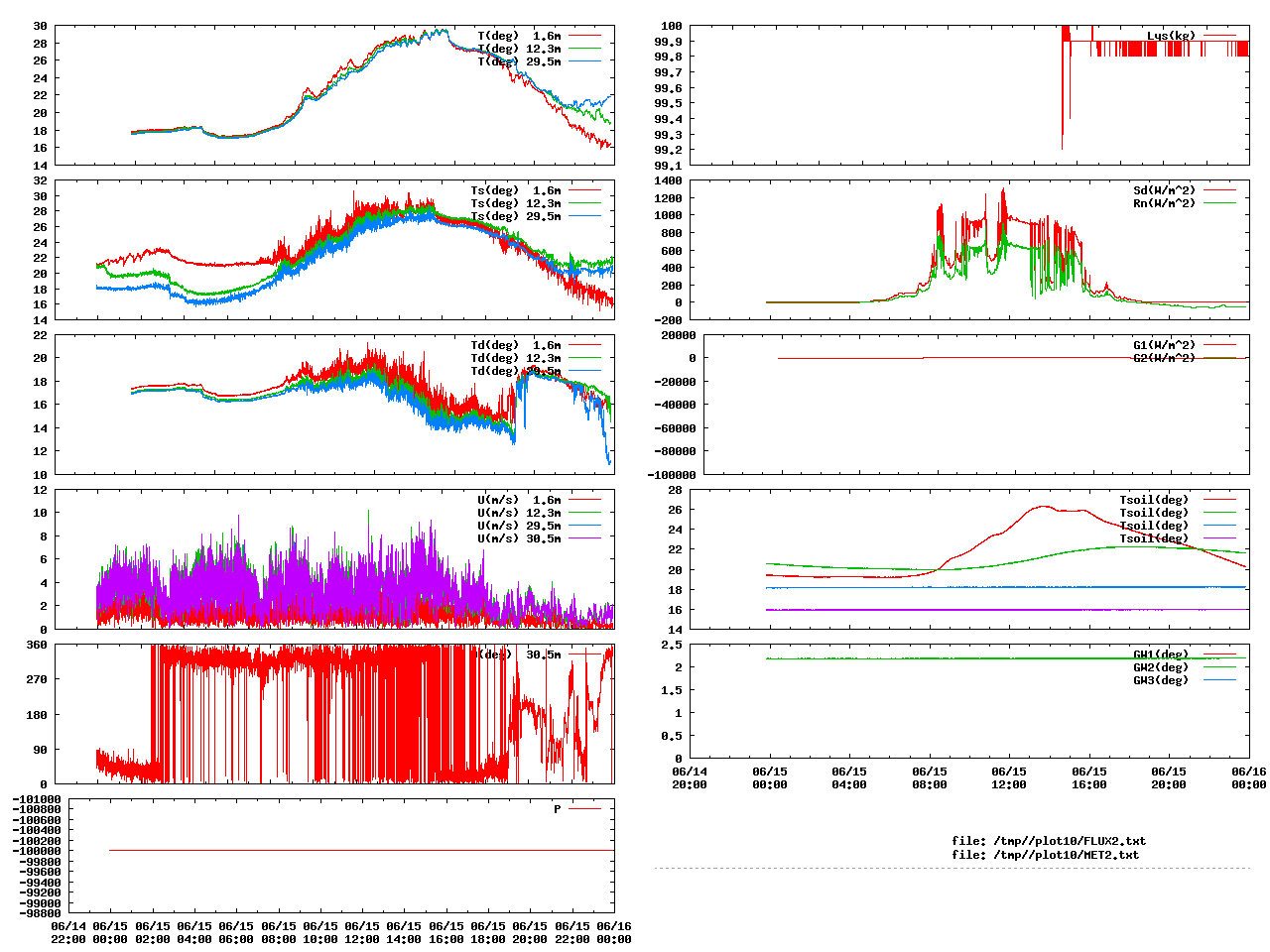
Task: Click the '06/14 22:00' time axis label
Action: 67,932
